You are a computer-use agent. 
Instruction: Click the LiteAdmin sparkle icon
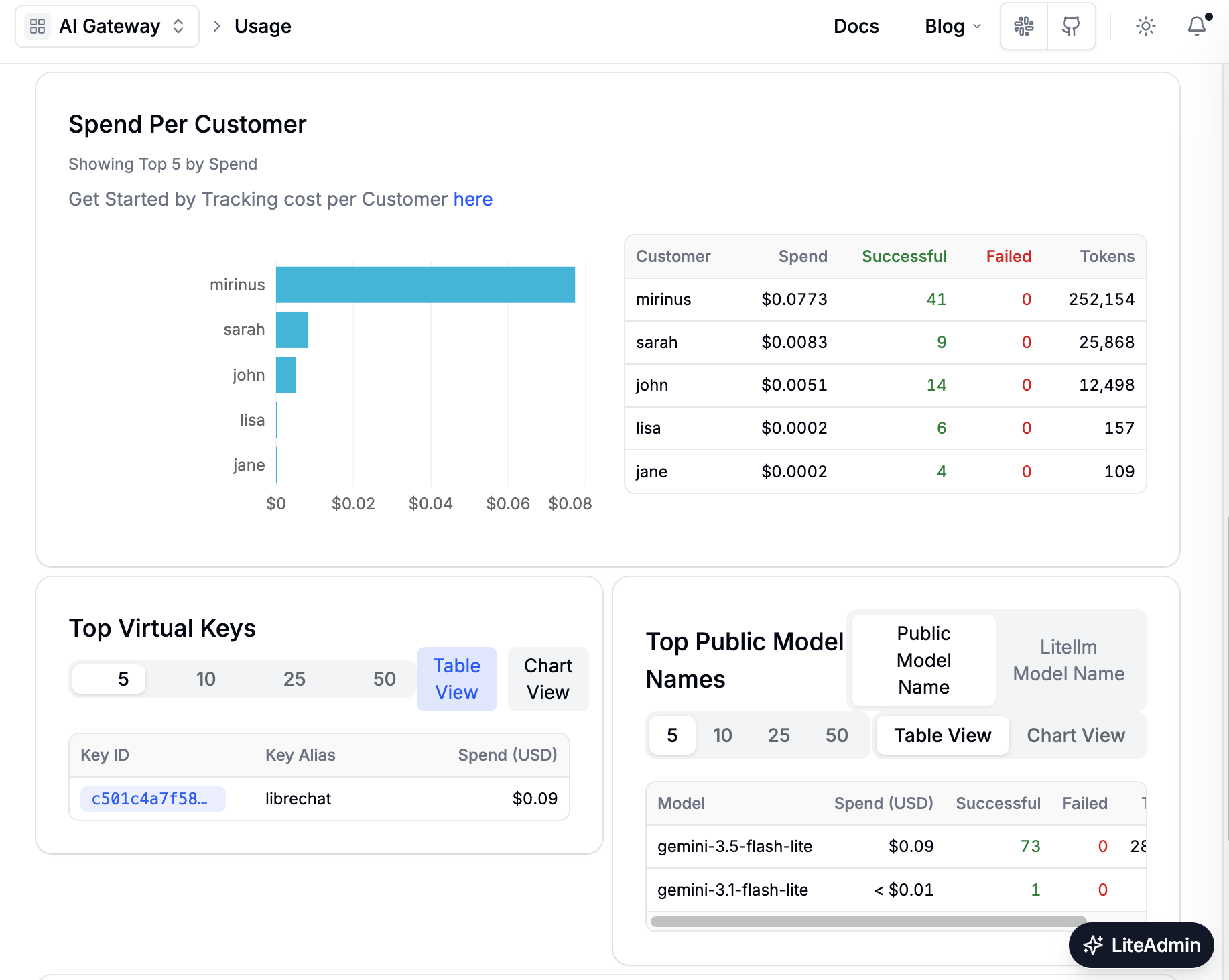tap(1093, 945)
